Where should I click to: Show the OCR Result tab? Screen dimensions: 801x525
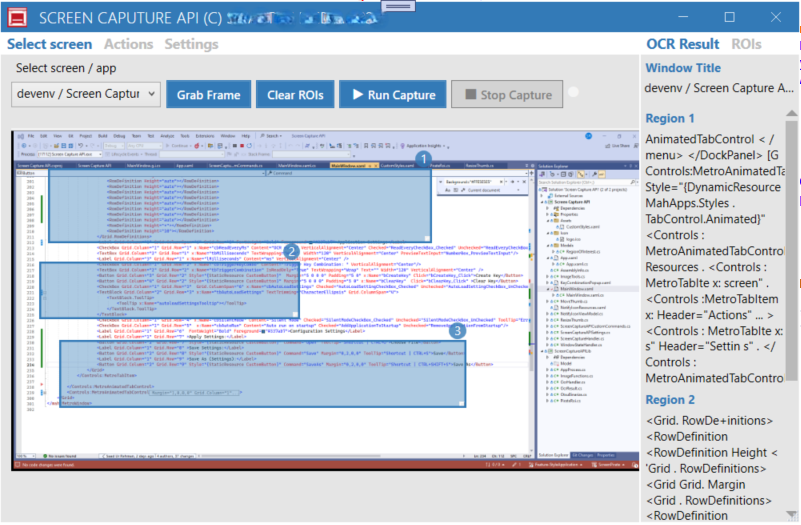(x=682, y=44)
